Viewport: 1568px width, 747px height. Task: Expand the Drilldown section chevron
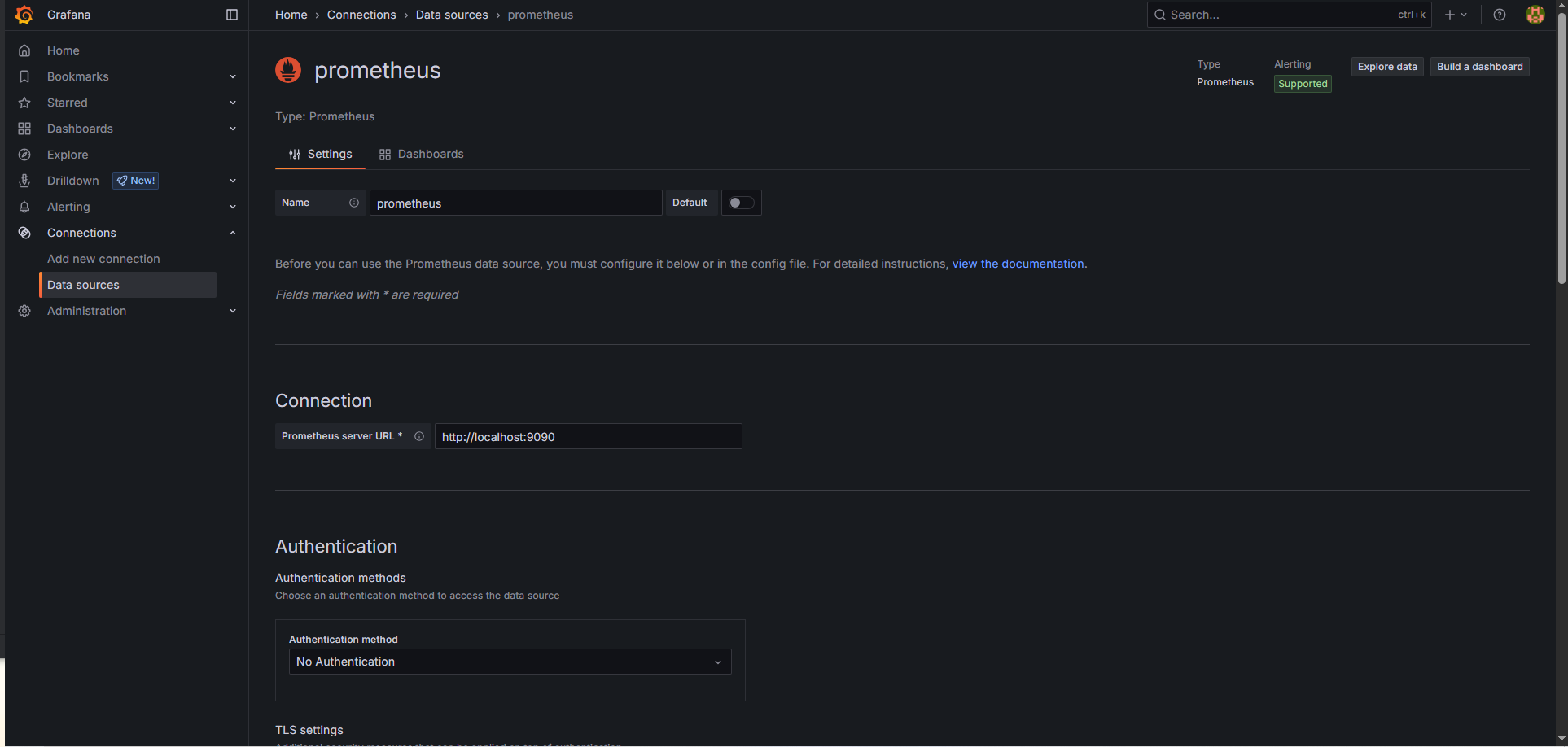pyautogui.click(x=233, y=181)
